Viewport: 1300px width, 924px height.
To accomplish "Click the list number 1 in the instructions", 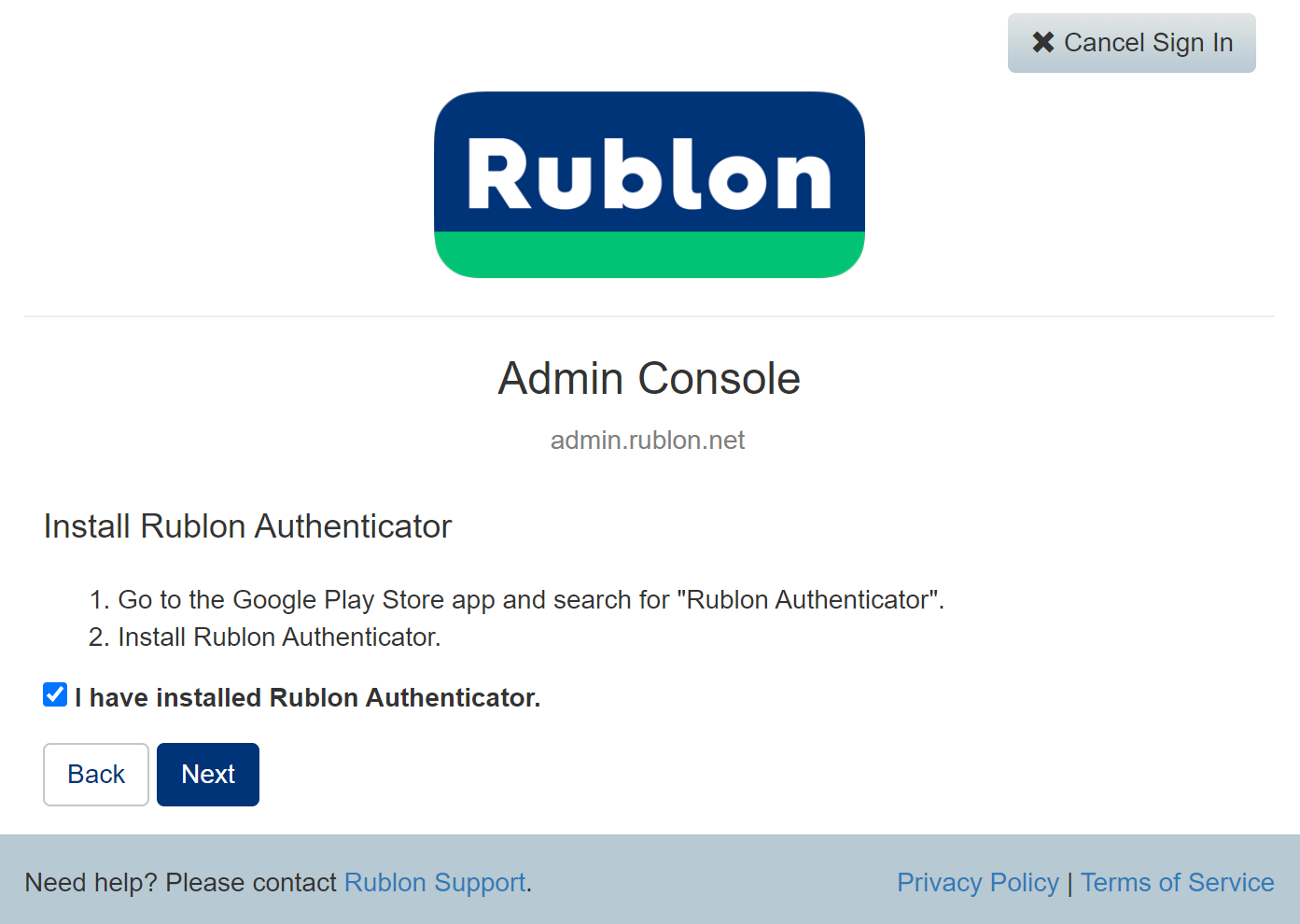I will [98, 600].
